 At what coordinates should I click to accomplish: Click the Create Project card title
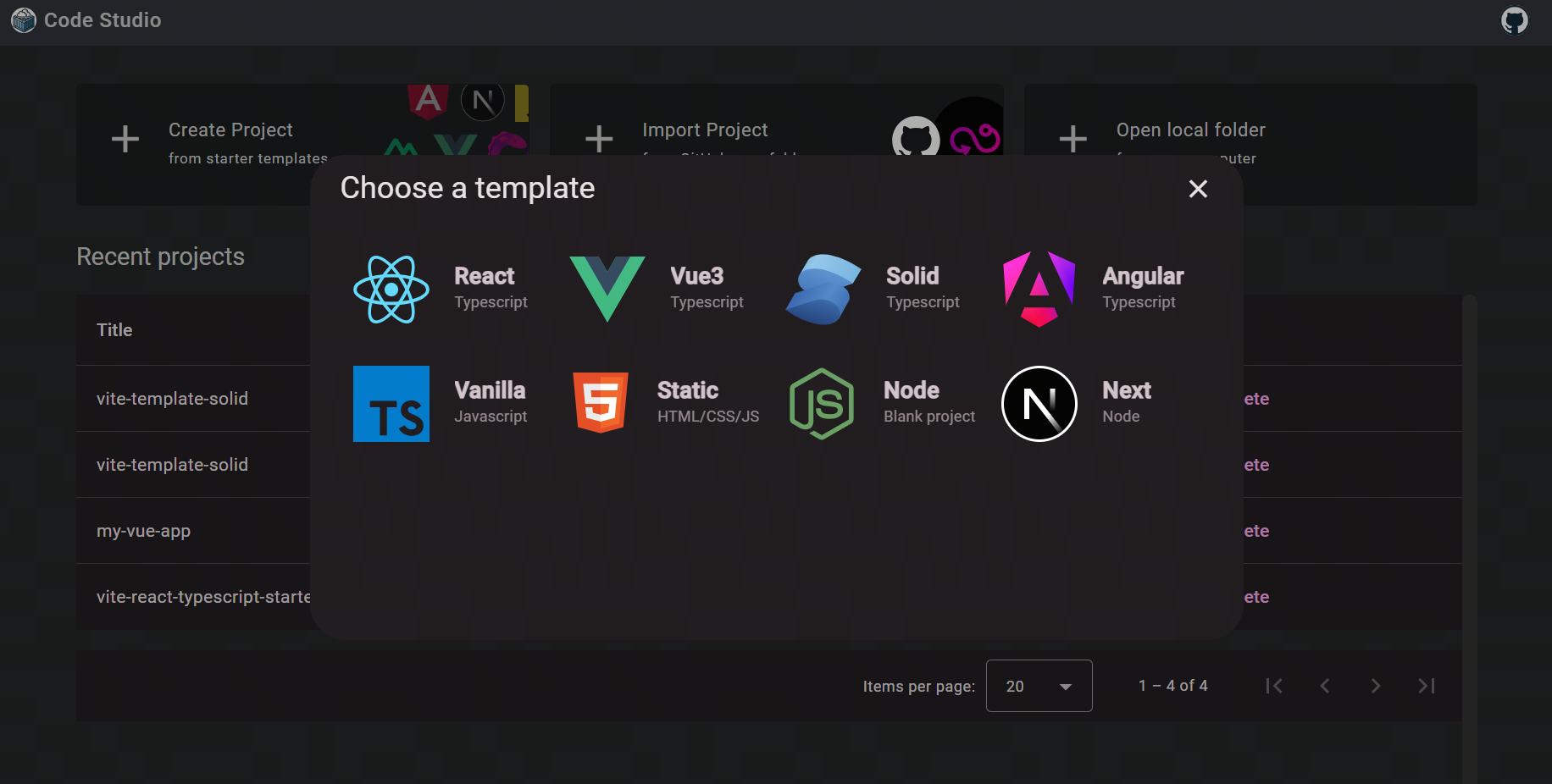(x=230, y=130)
